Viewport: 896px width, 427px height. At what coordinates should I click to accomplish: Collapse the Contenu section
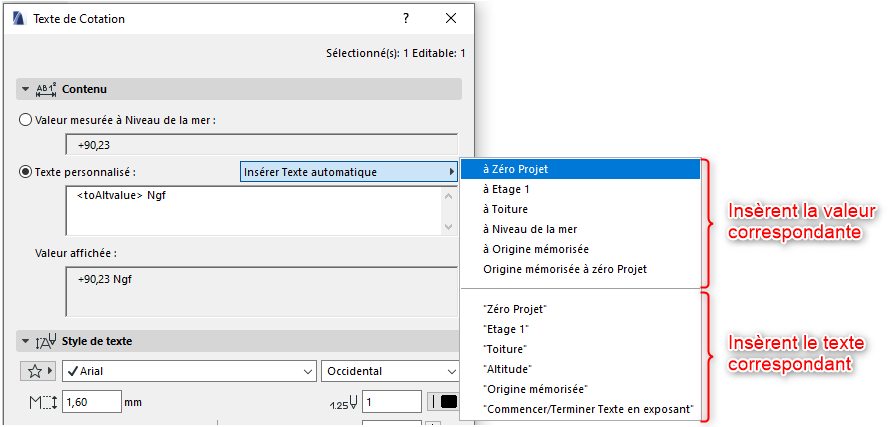pyautogui.click(x=26, y=89)
